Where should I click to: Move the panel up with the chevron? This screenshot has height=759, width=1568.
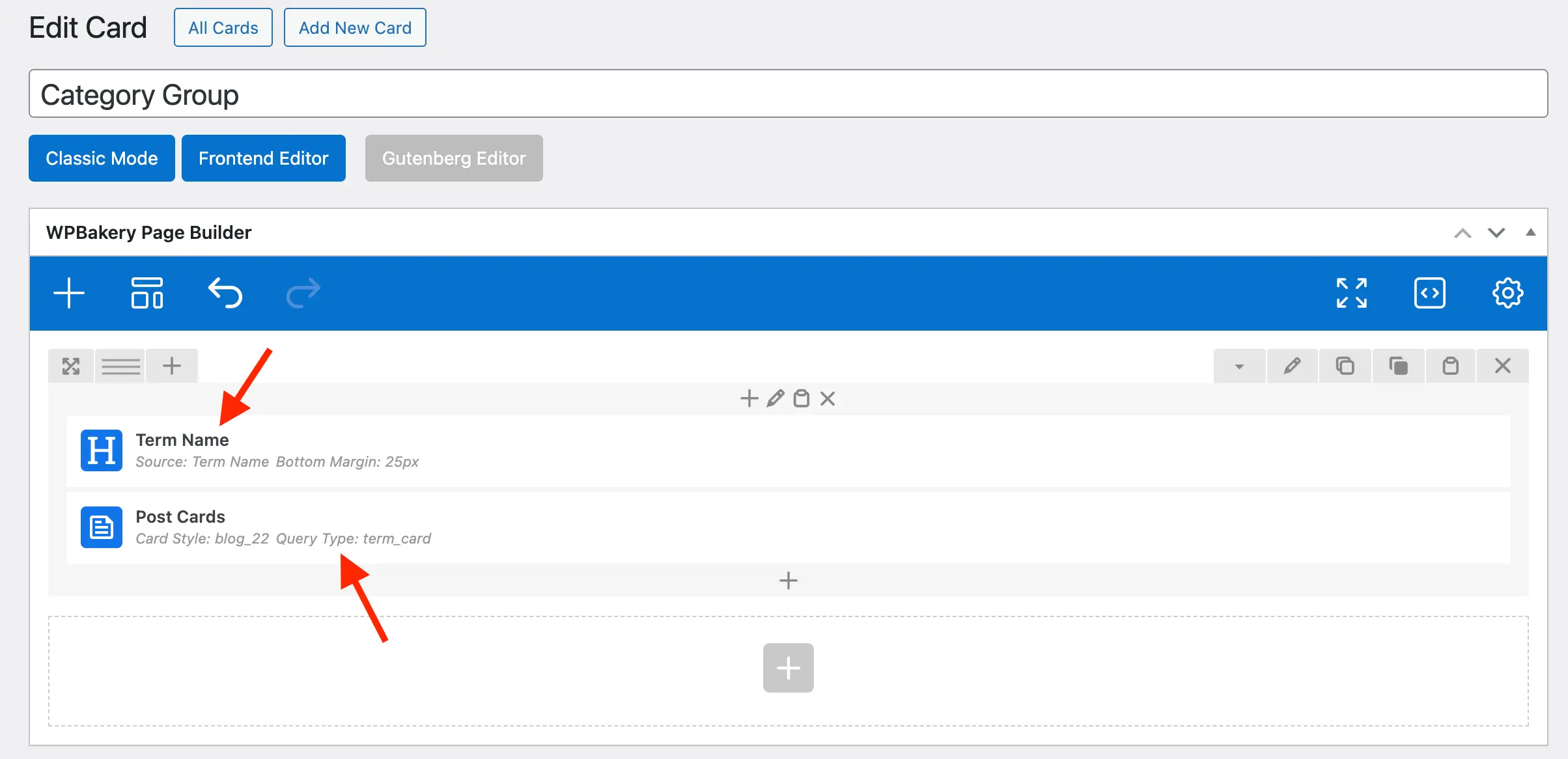click(1463, 232)
